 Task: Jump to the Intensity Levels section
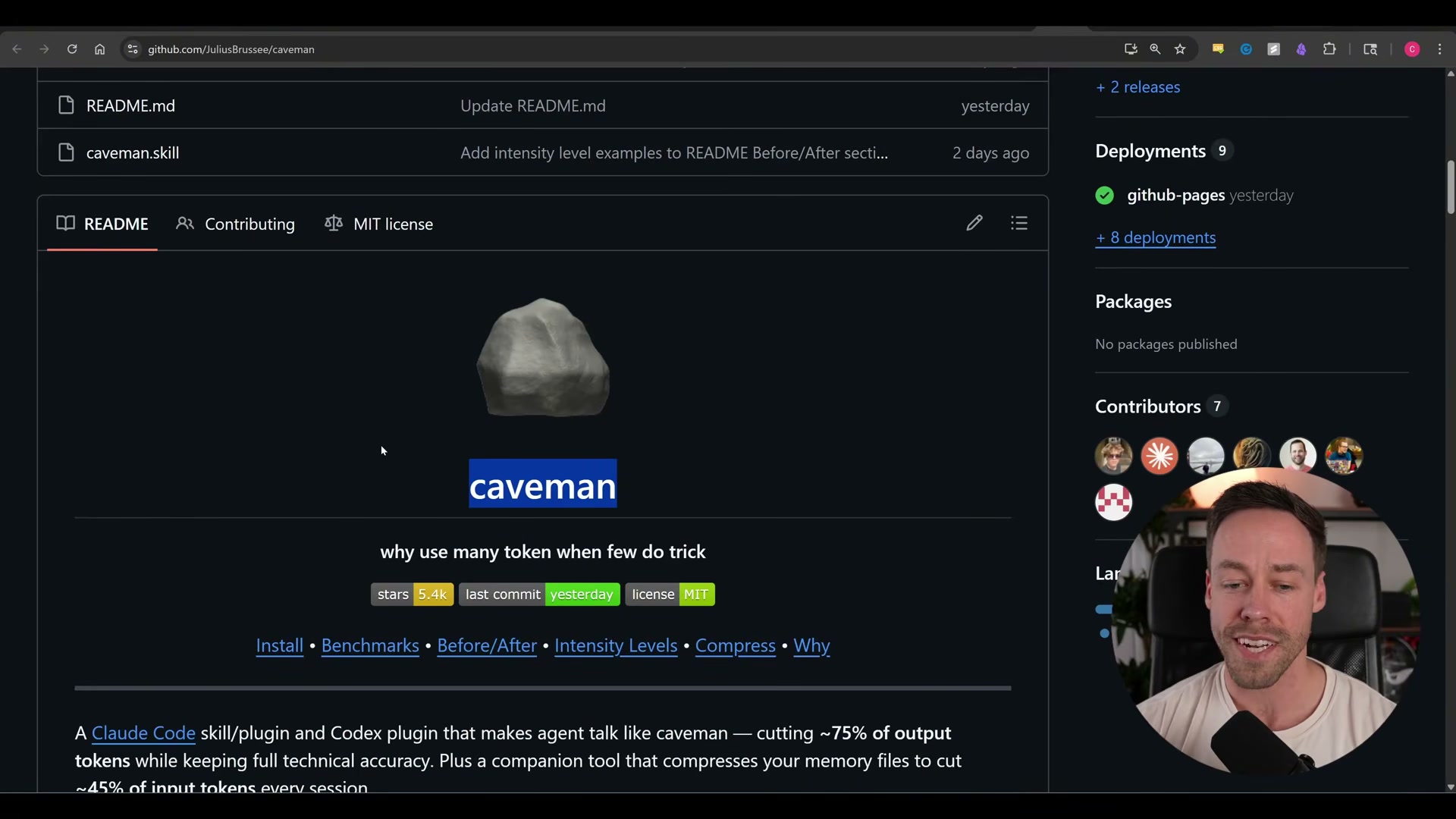click(x=616, y=645)
